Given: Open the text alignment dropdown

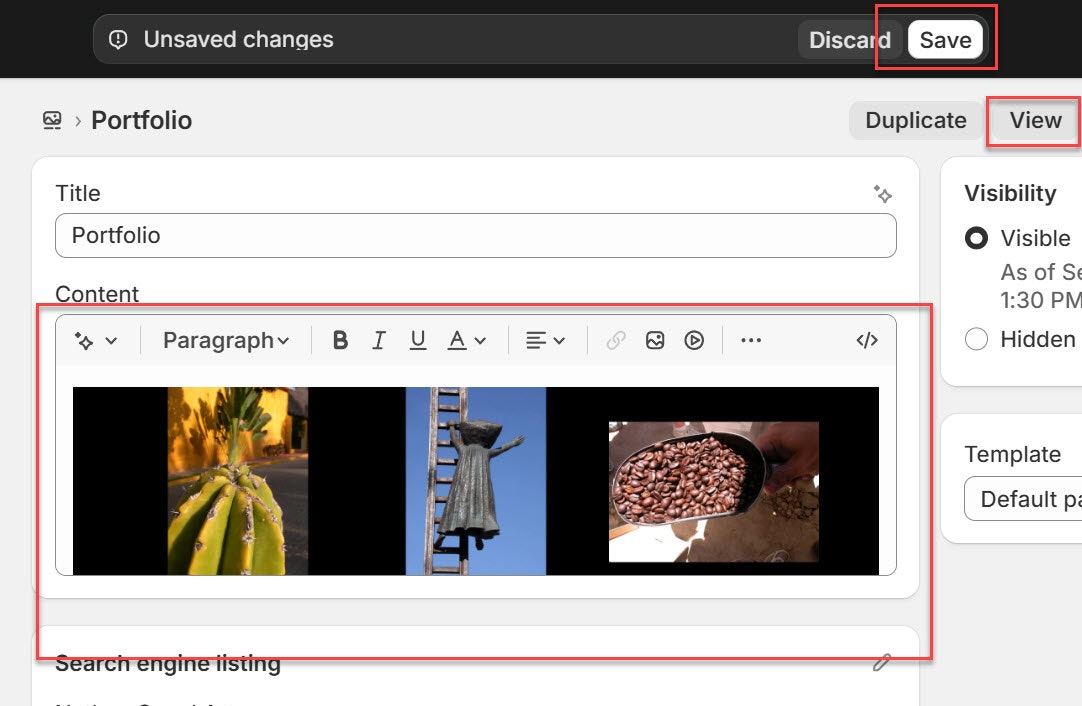Looking at the screenshot, I should click(x=546, y=339).
